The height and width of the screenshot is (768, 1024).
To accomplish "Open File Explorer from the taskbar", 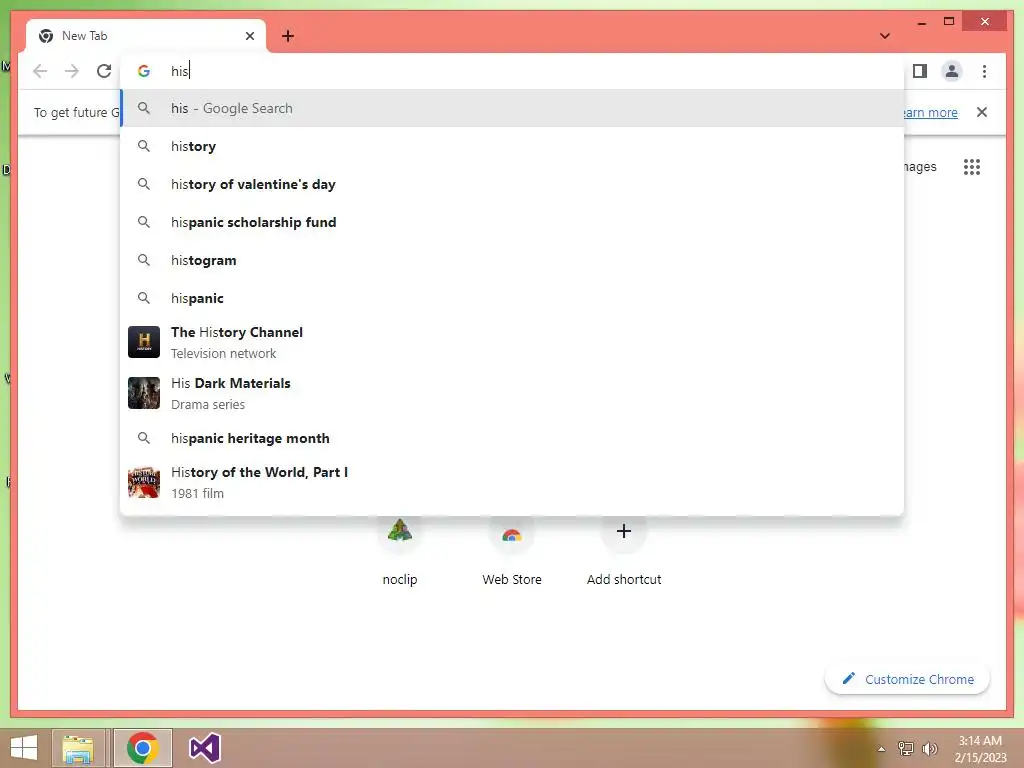I will pos(78,748).
